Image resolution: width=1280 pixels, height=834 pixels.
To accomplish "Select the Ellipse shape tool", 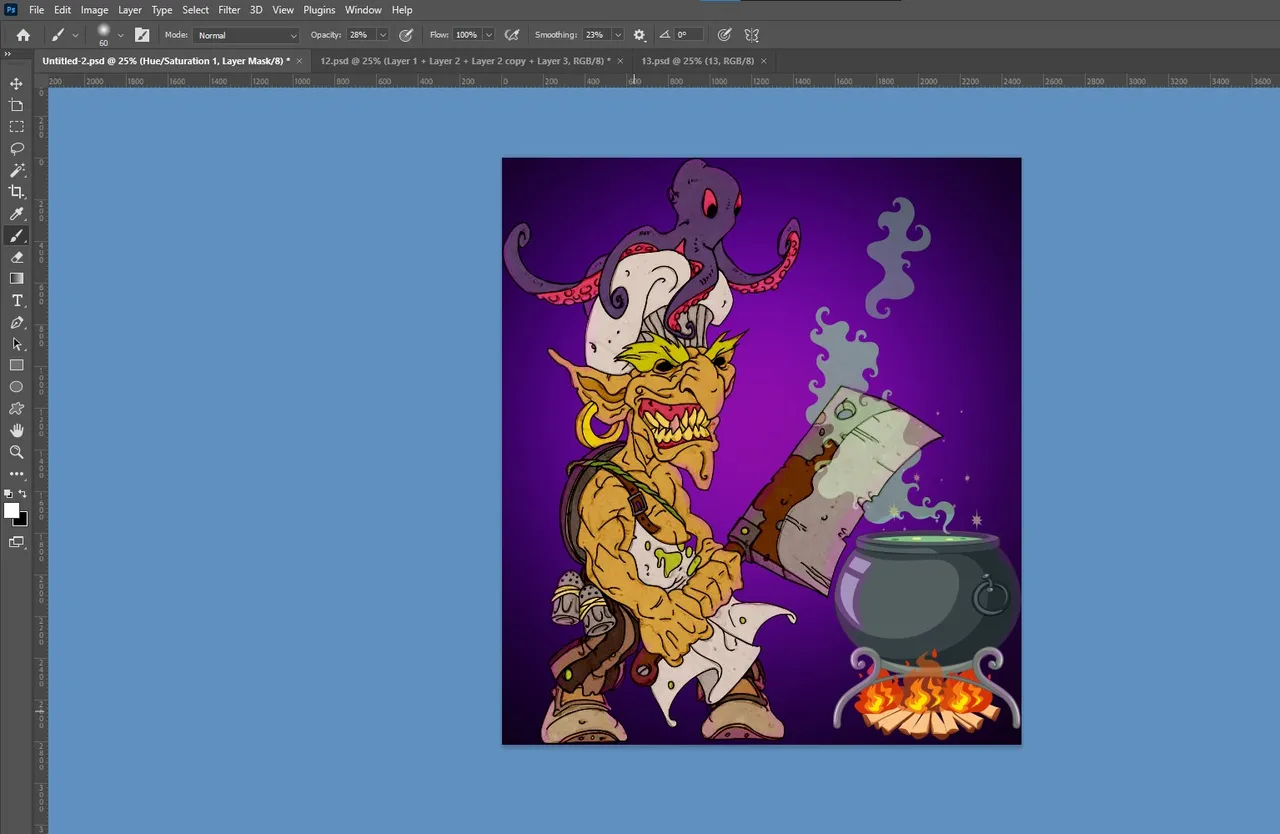I will point(16,387).
